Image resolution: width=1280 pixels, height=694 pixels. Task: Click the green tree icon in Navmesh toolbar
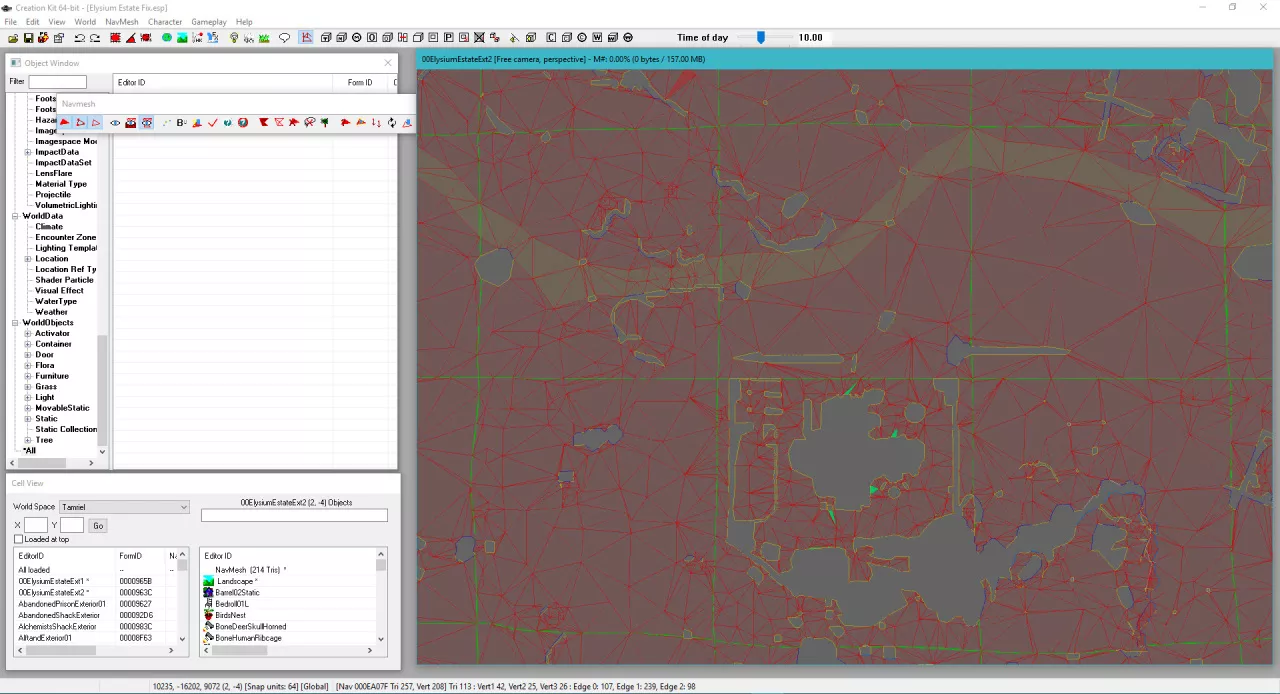(x=325, y=122)
